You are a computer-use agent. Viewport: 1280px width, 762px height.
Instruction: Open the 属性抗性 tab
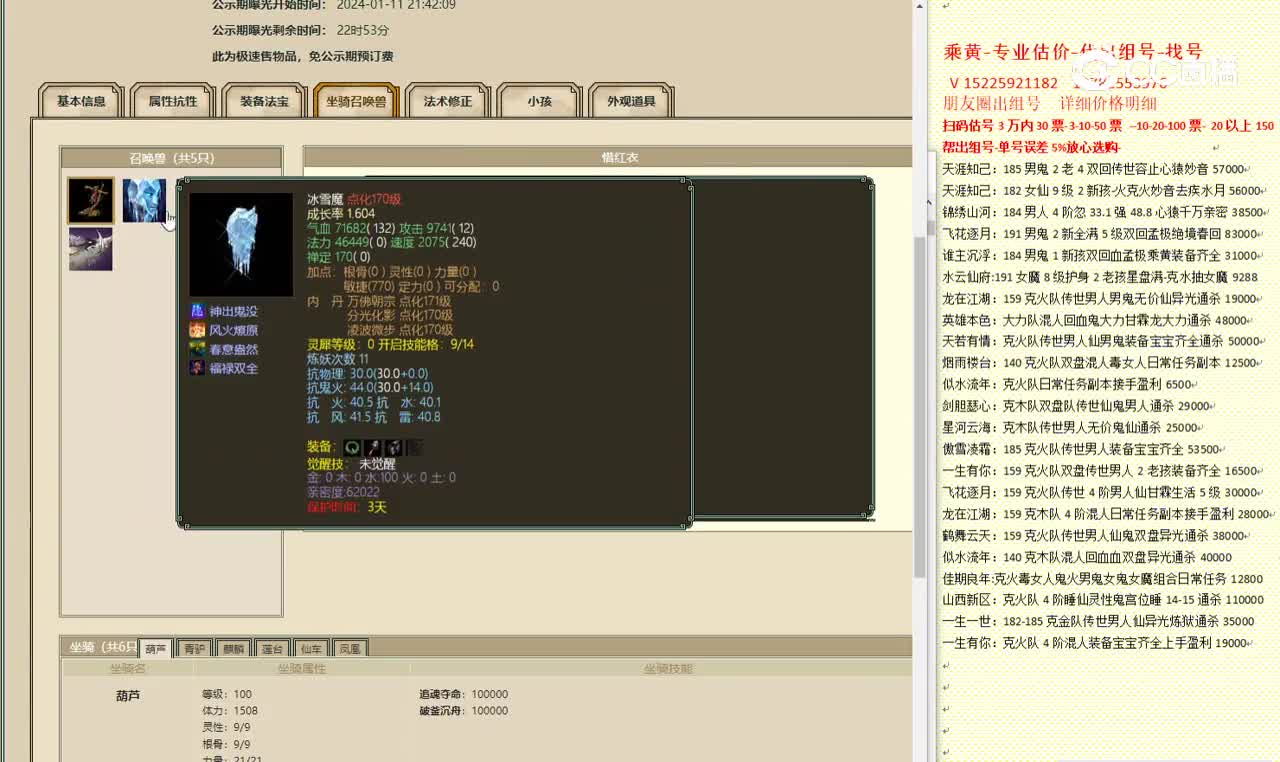173,101
